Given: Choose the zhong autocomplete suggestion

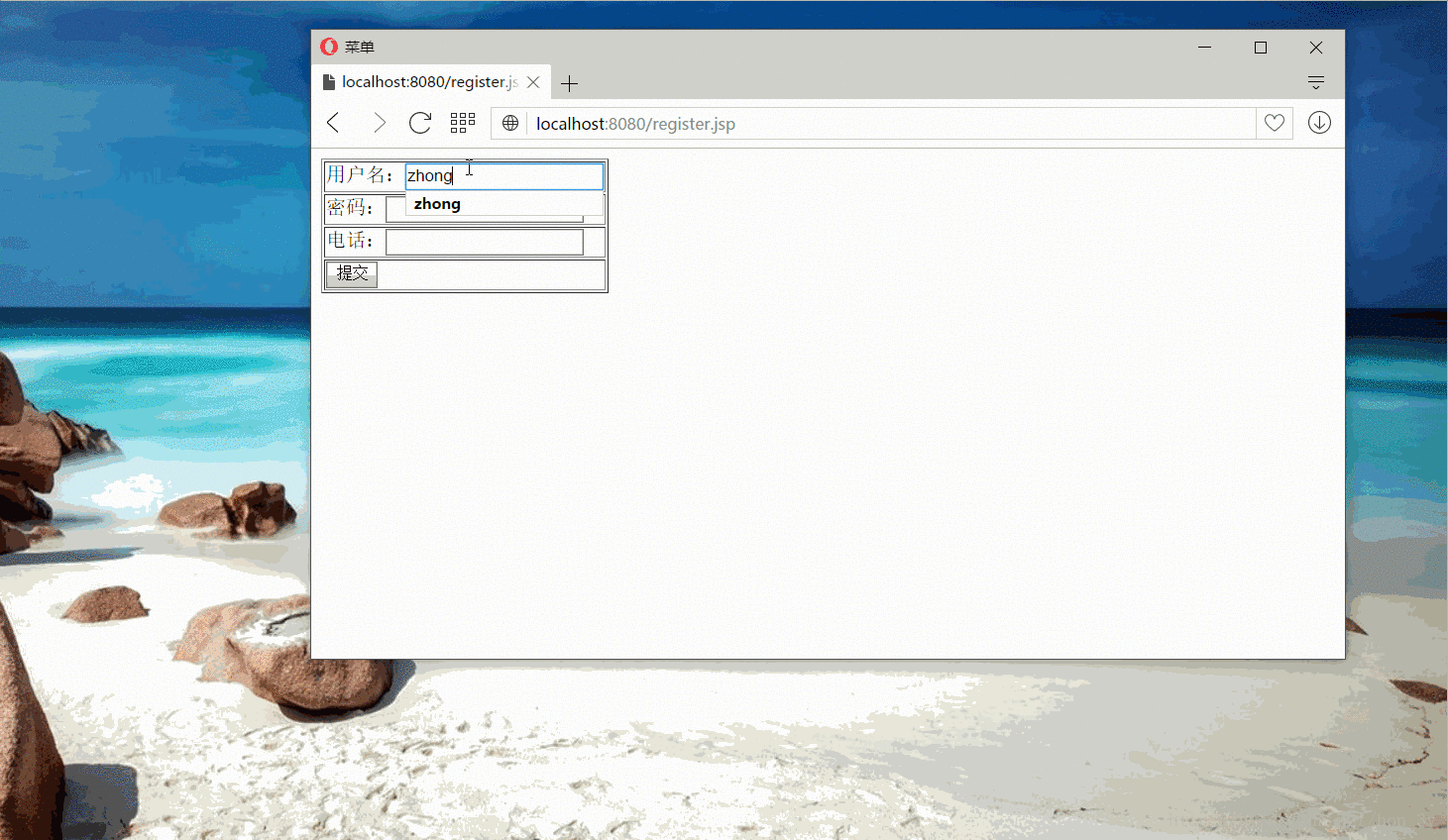Looking at the screenshot, I should tap(504, 204).
